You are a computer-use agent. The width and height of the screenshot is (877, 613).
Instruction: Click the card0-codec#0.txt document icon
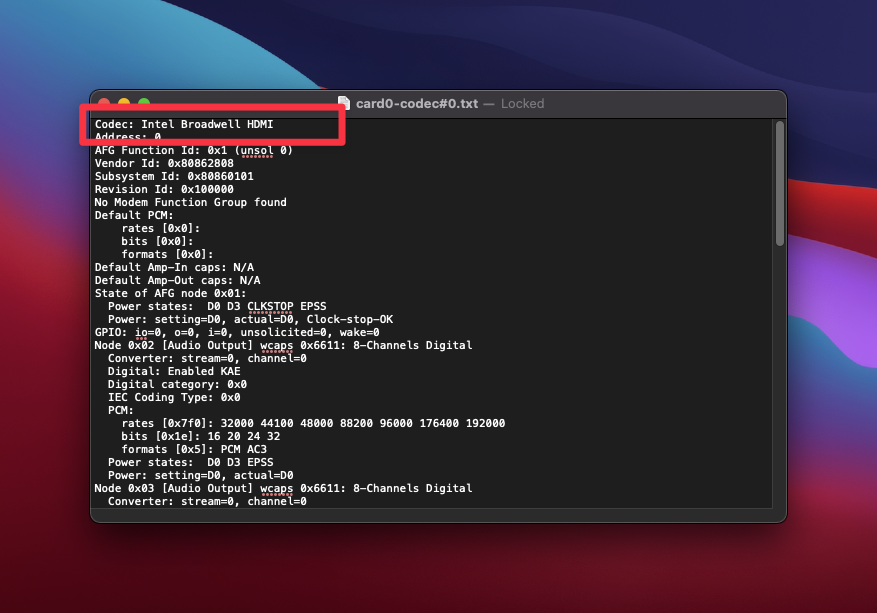click(344, 103)
